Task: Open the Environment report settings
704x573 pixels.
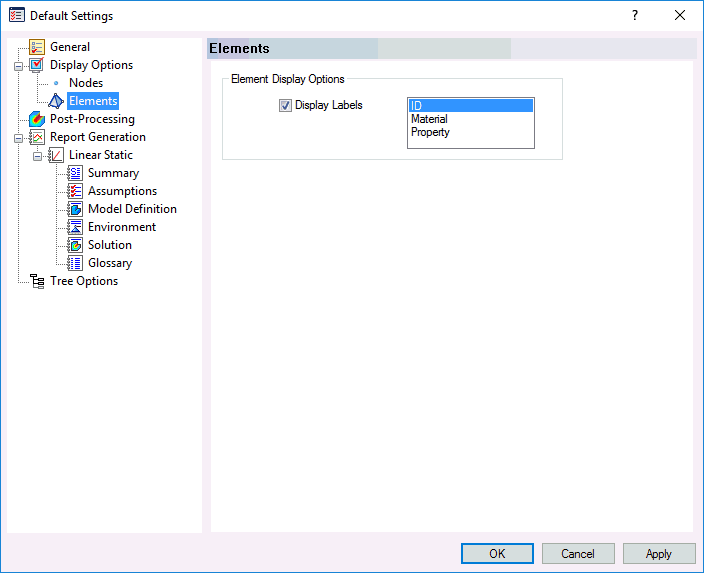Action: tap(122, 227)
